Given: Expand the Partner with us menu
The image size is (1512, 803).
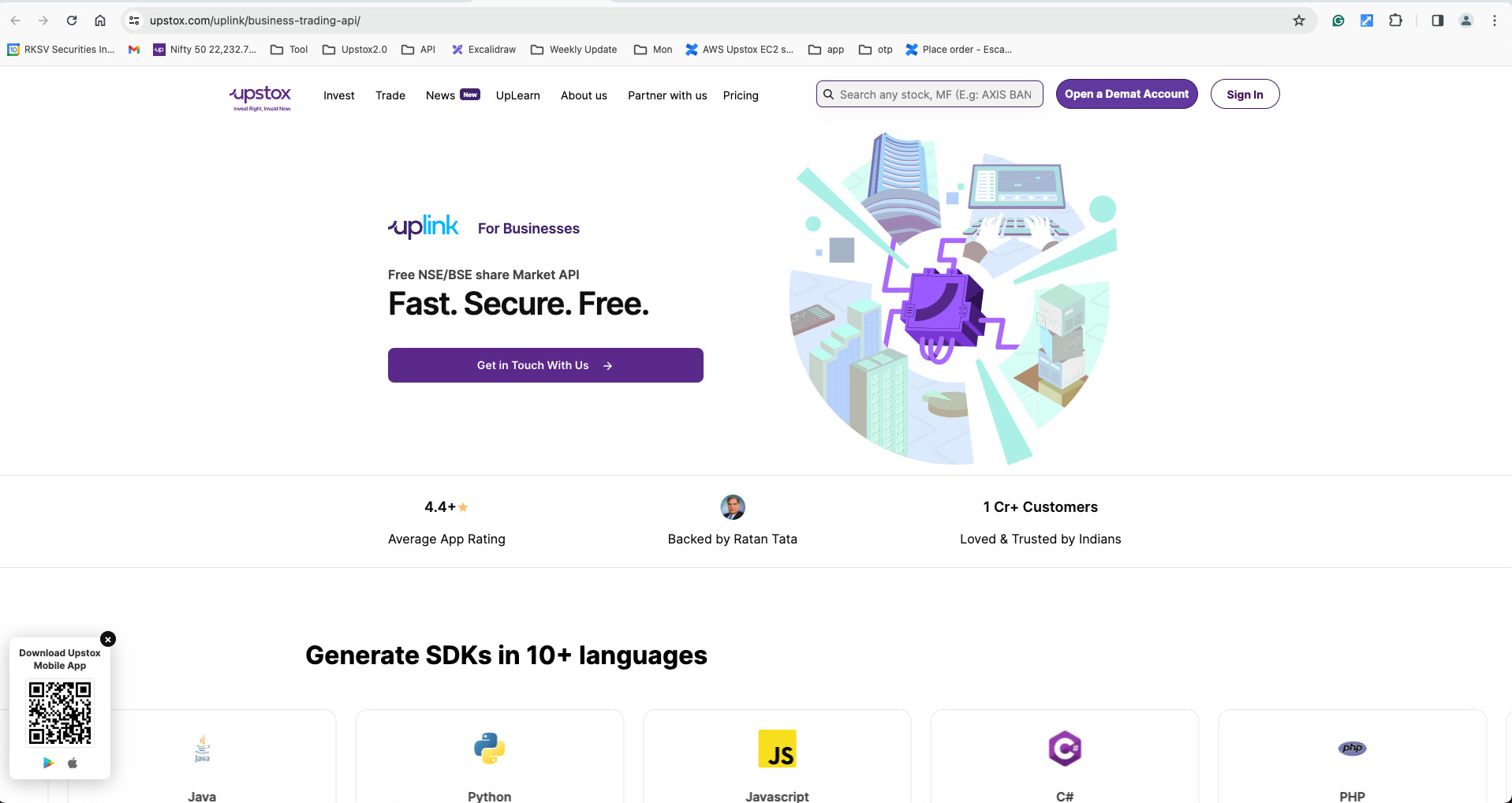Looking at the screenshot, I should click(667, 95).
